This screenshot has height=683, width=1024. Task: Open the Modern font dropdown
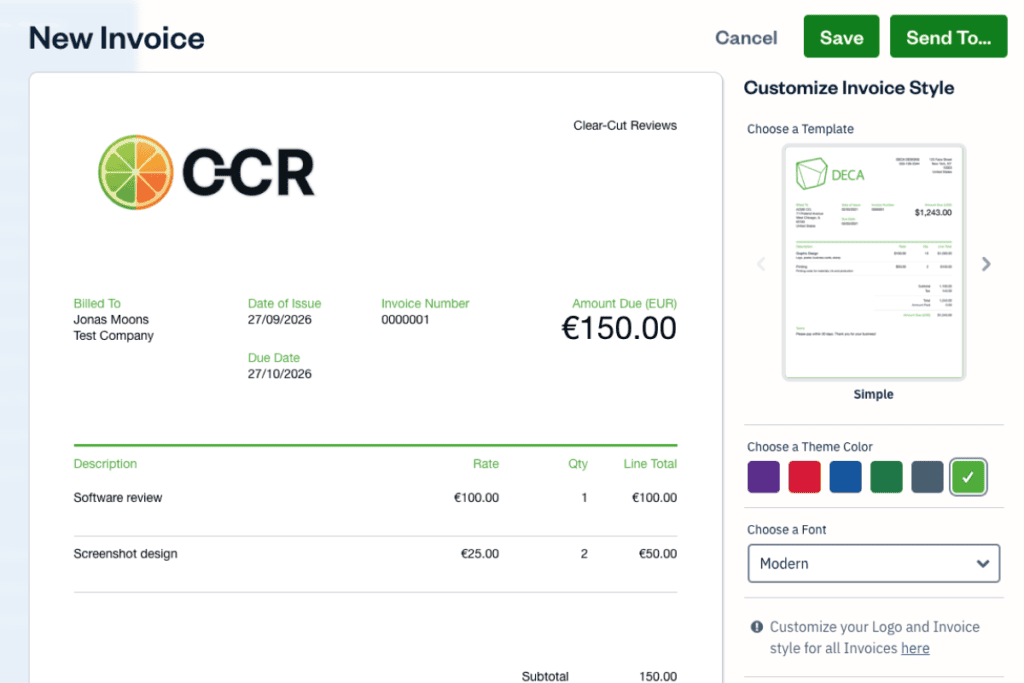[874, 564]
